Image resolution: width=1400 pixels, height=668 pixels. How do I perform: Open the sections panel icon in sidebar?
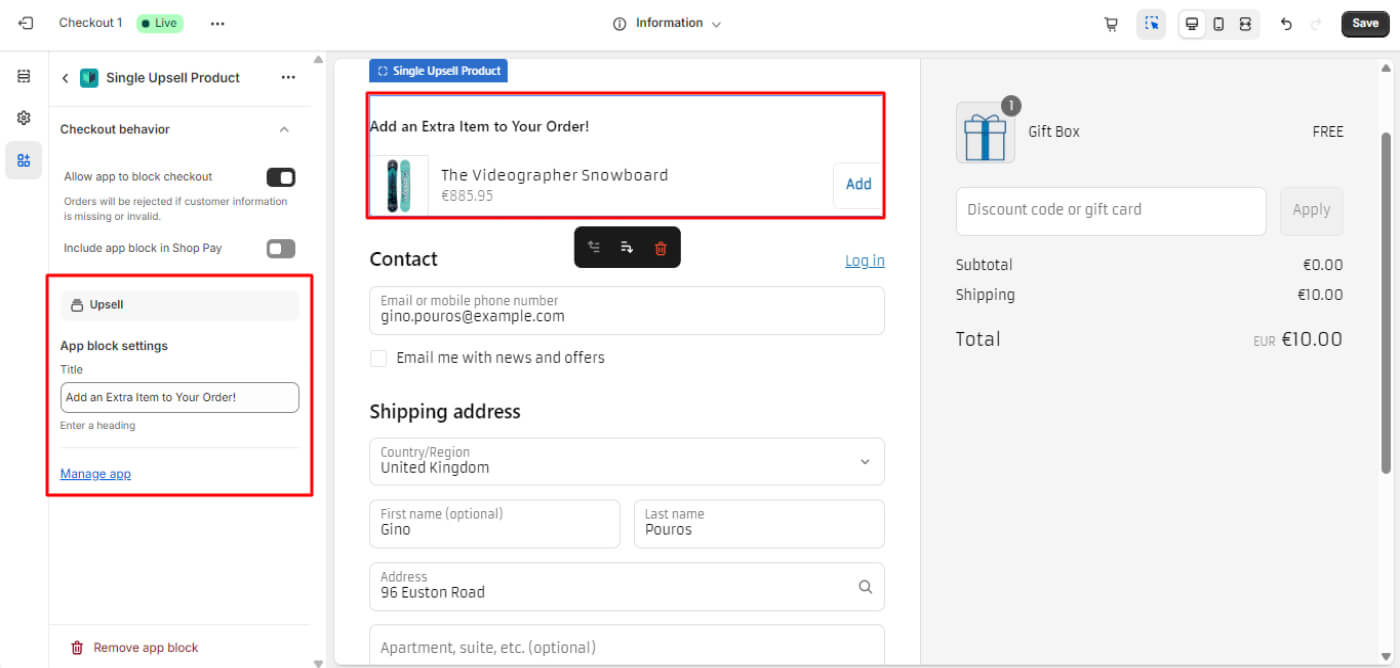click(24, 77)
